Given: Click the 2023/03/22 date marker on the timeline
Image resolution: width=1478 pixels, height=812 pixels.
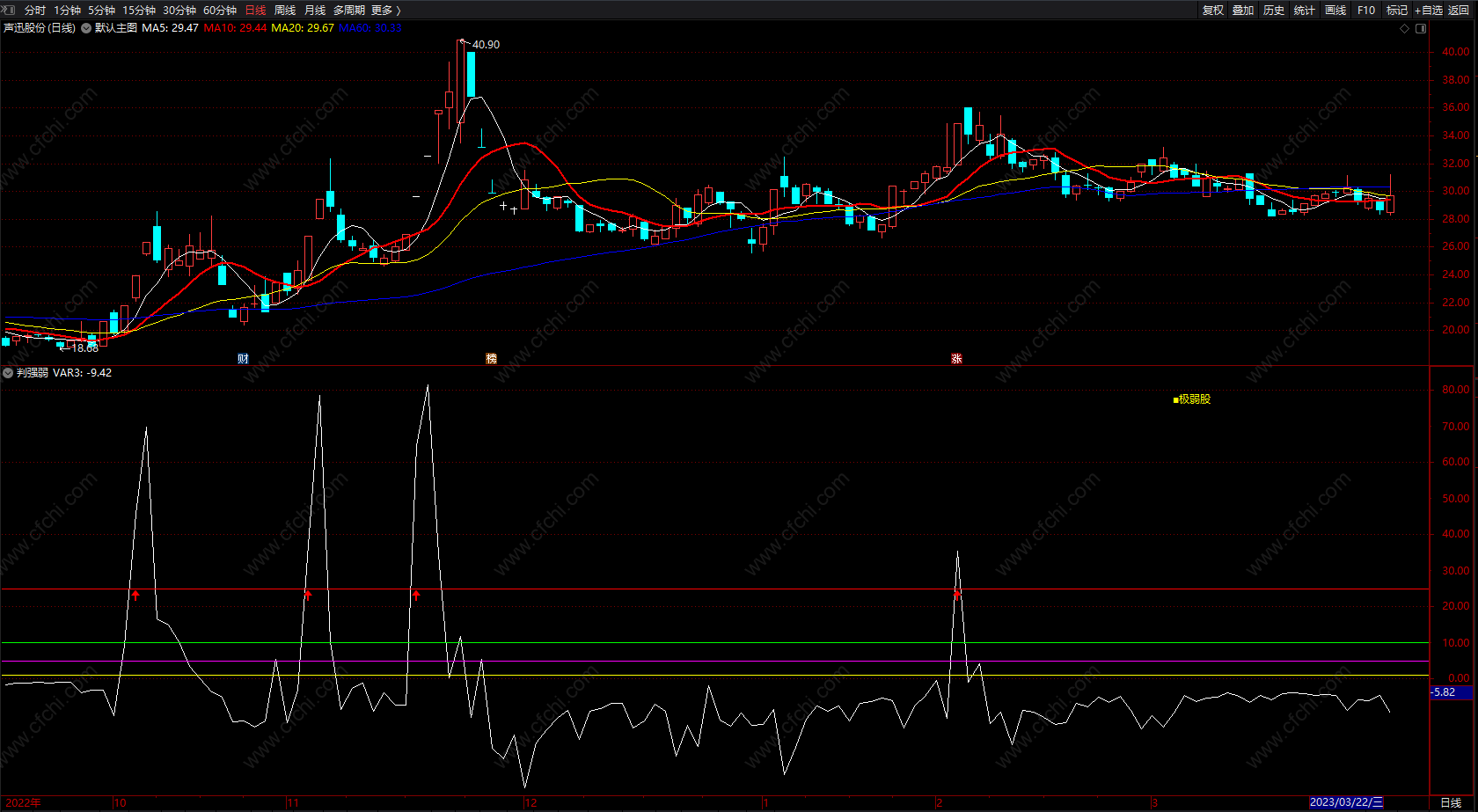Looking at the screenshot, I should (x=1346, y=802).
